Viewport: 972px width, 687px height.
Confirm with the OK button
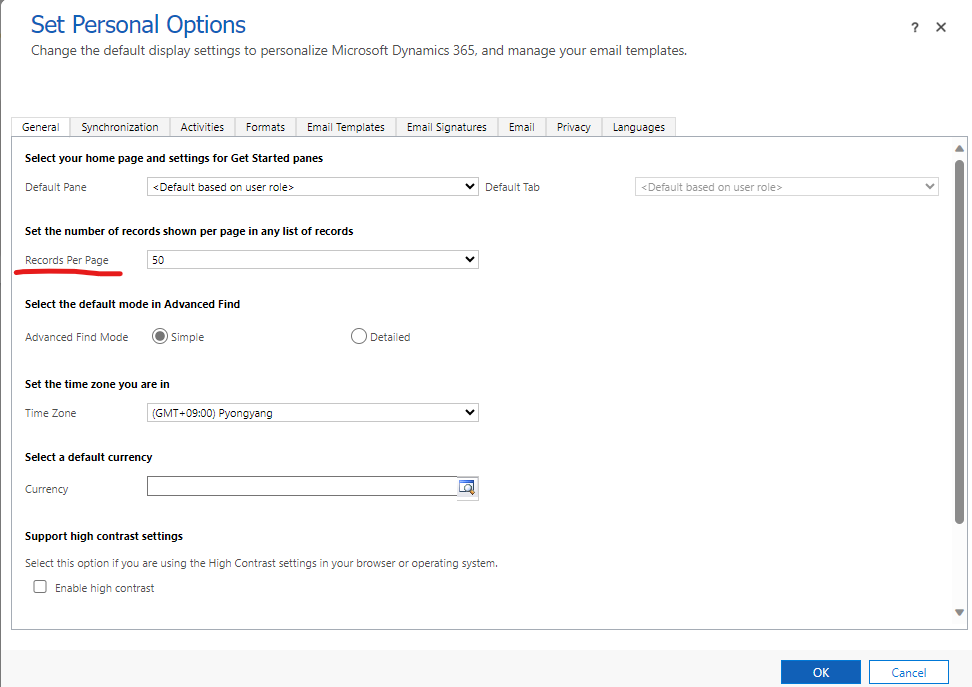pos(821,672)
